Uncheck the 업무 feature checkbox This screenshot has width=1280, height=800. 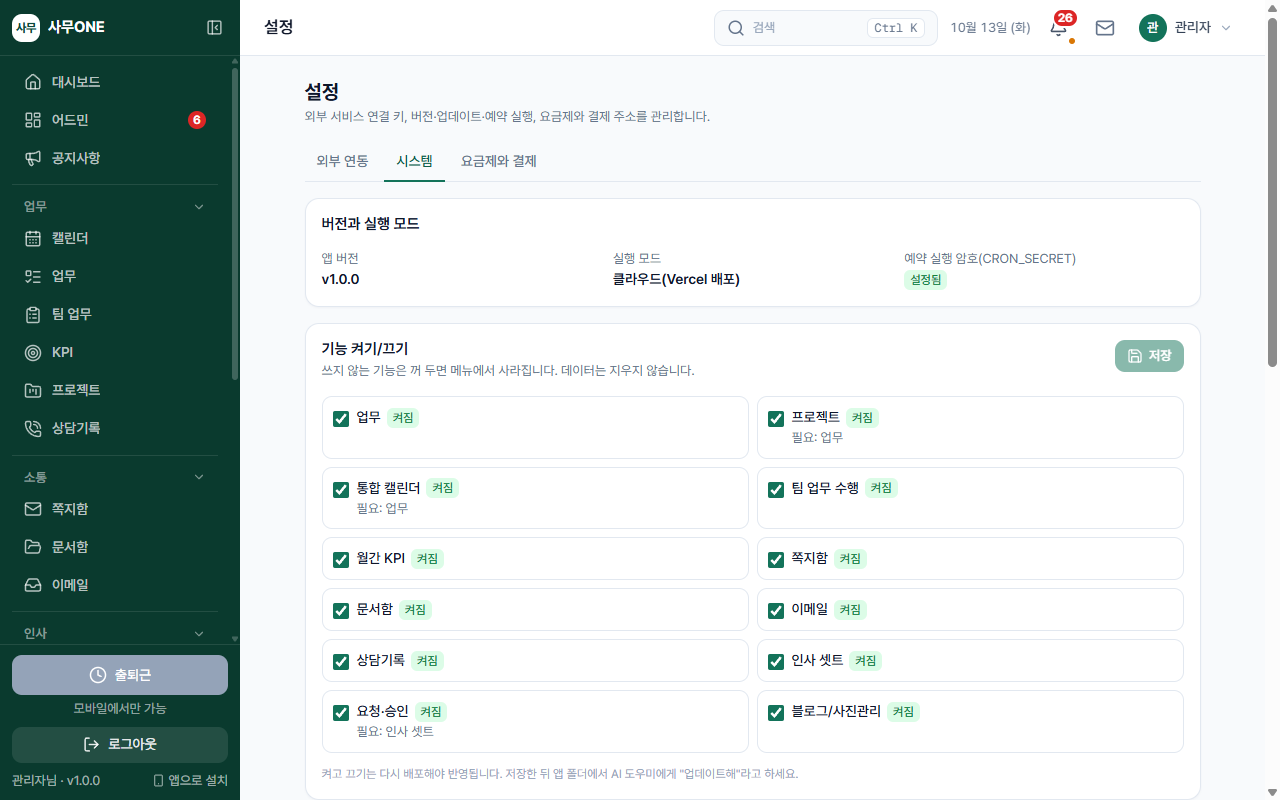(341, 418)
